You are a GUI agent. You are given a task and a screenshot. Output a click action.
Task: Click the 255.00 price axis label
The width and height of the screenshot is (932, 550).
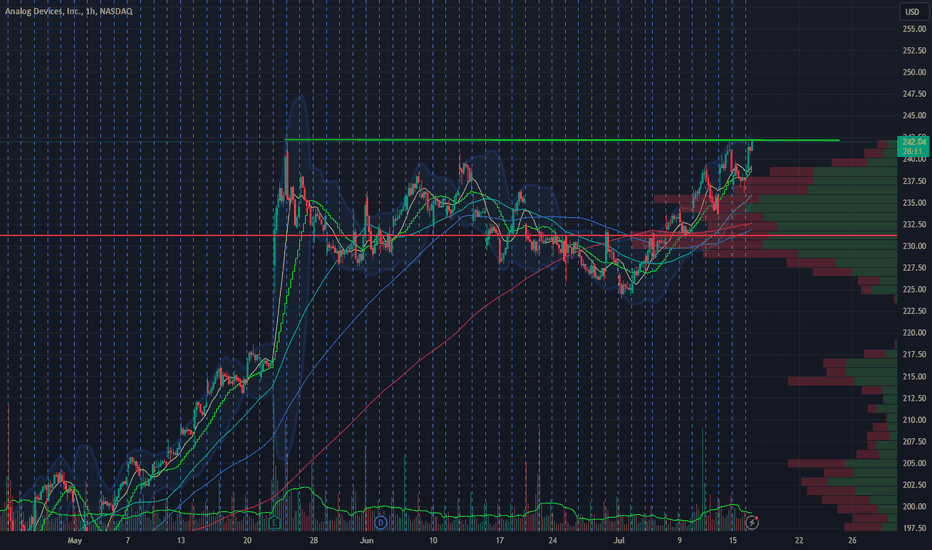pos(914,29)
